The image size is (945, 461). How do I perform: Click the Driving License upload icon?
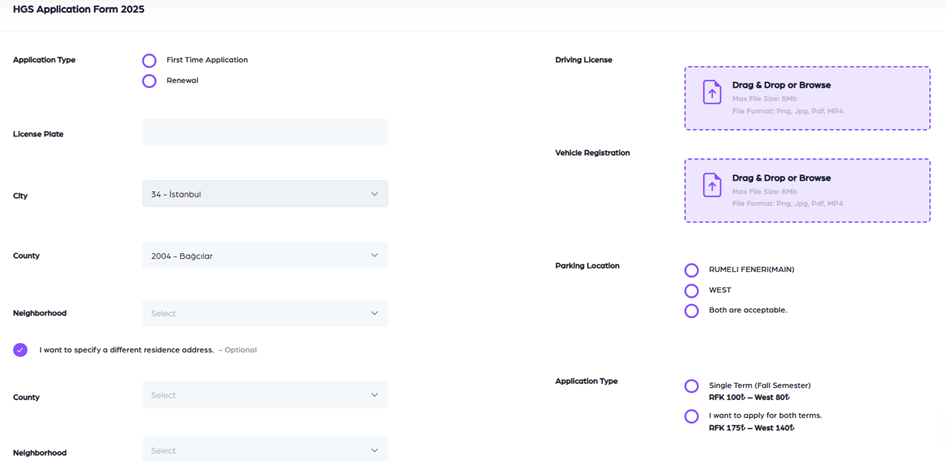click(x=712, y=93)
